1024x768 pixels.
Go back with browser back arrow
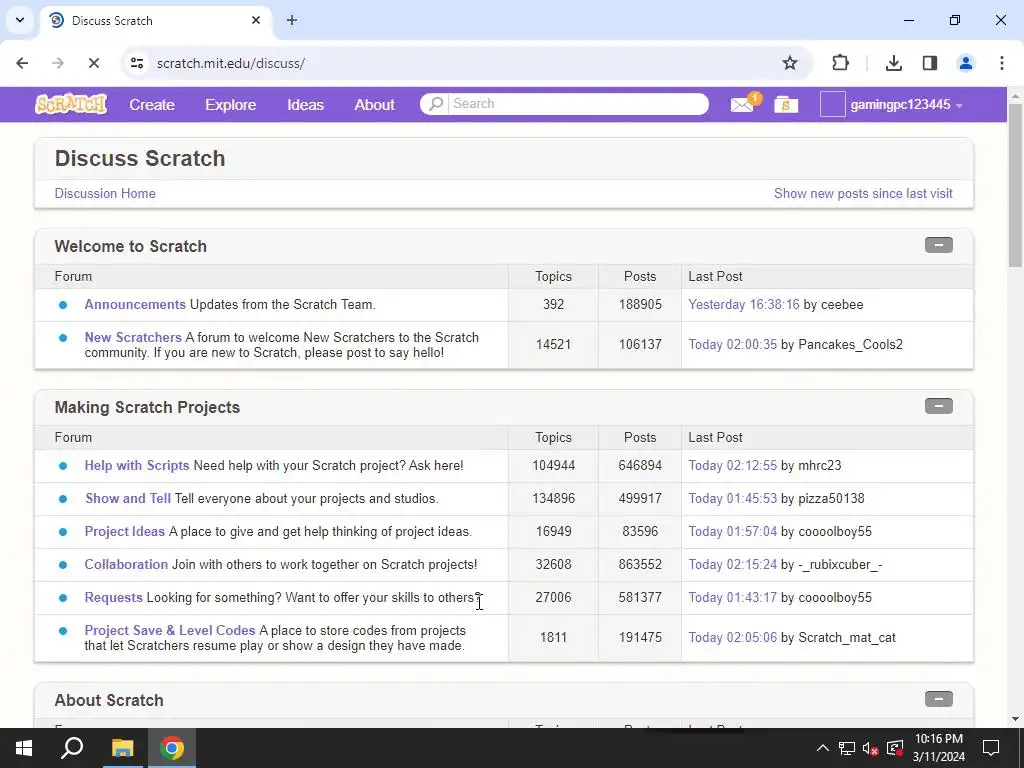pos(22,63)
